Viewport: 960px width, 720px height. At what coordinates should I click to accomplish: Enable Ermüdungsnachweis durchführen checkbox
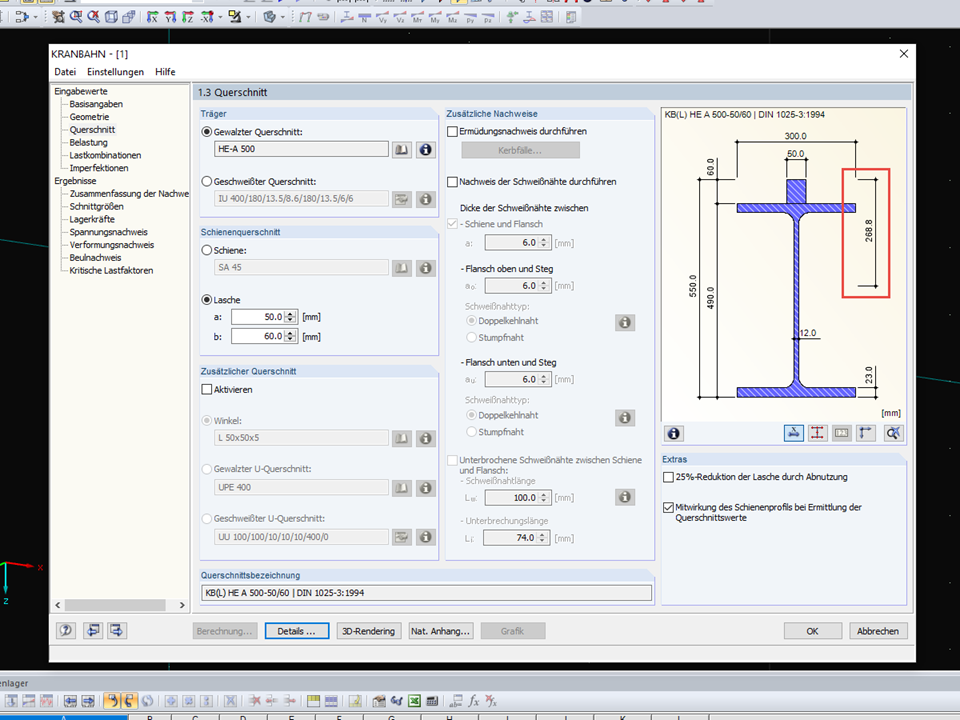coord(452,131)
